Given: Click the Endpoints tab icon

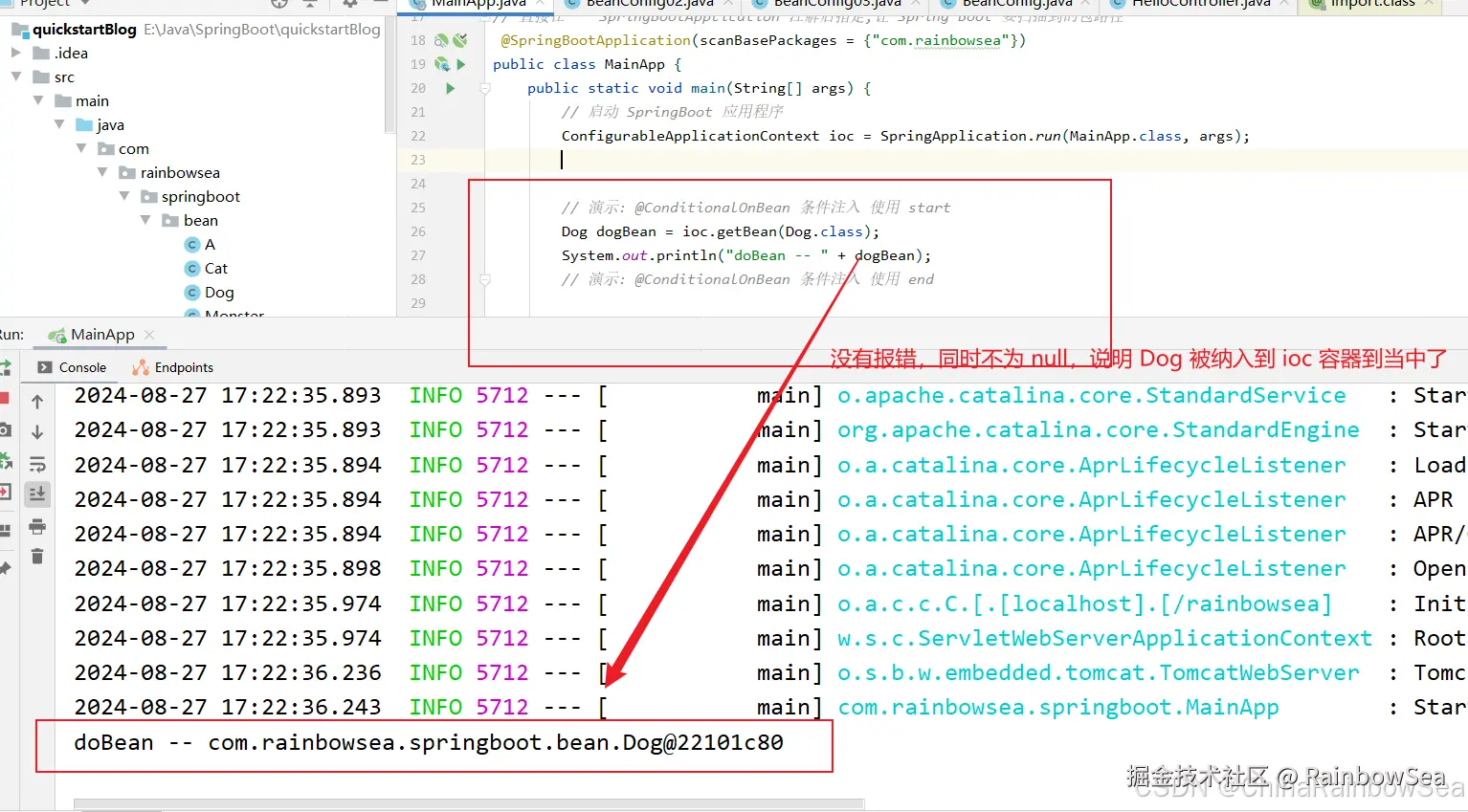Looking at the screenshot, I should point(141,367).
